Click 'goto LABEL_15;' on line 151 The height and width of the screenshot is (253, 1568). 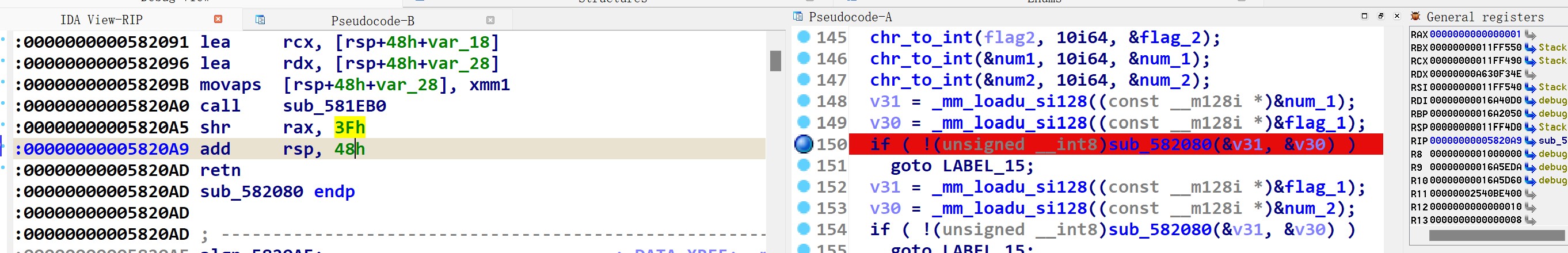click(962, 166)
